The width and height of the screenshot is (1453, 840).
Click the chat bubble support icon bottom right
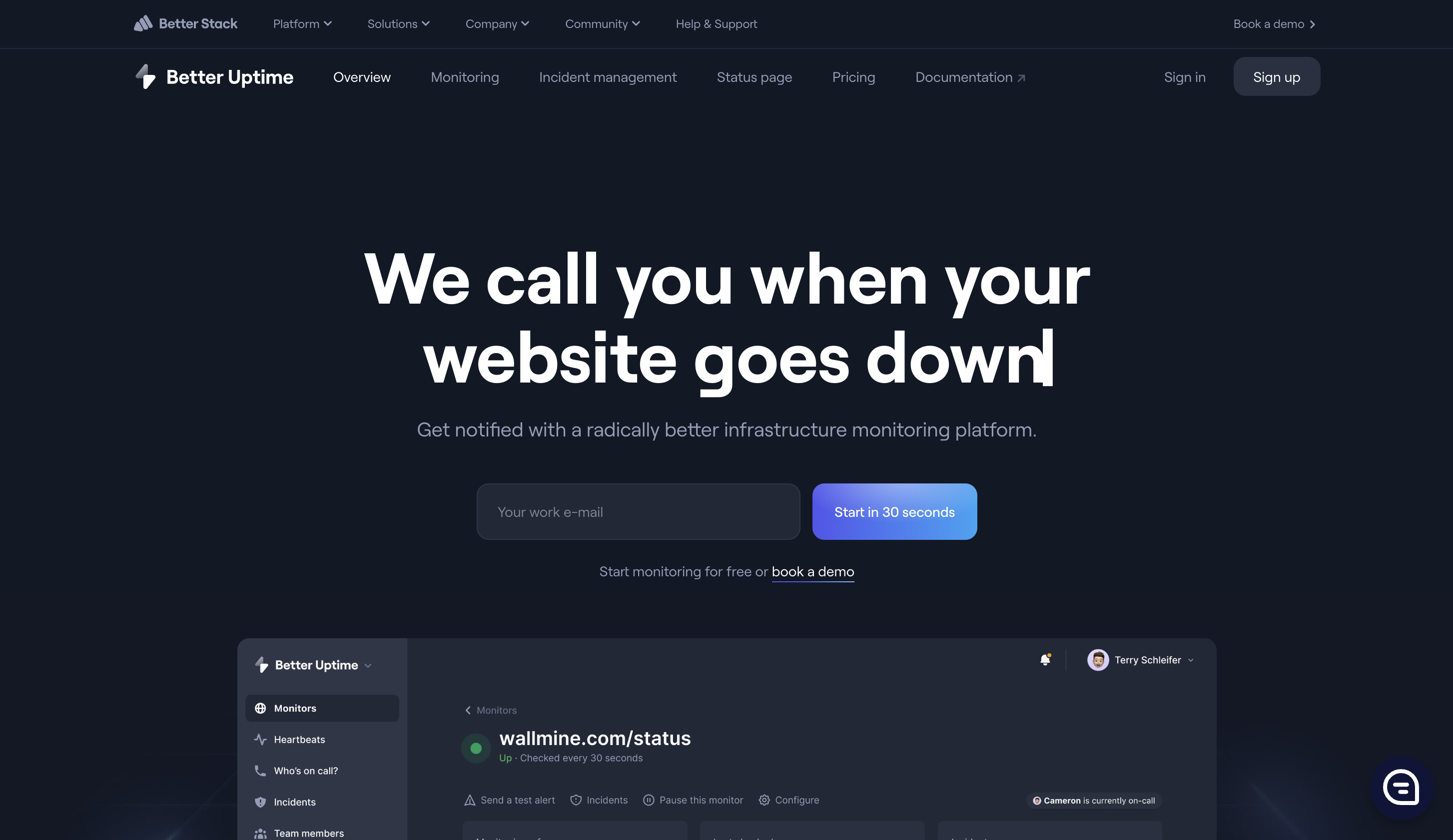point(1401,788)
